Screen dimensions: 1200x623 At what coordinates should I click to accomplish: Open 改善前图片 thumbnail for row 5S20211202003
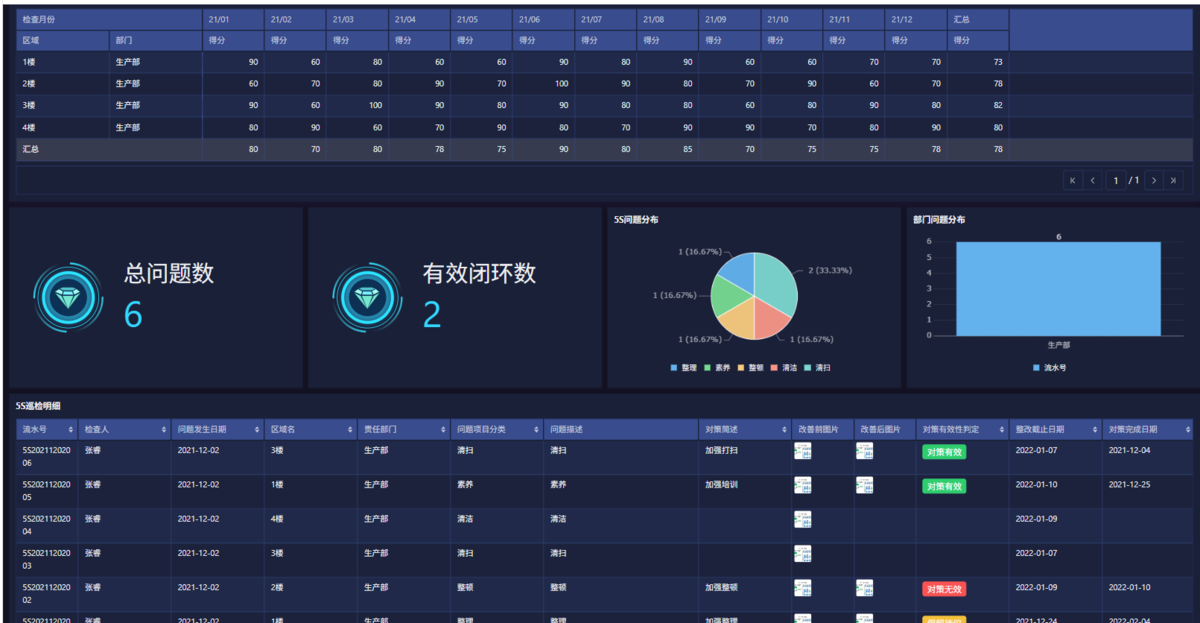(x=803, y=553)
